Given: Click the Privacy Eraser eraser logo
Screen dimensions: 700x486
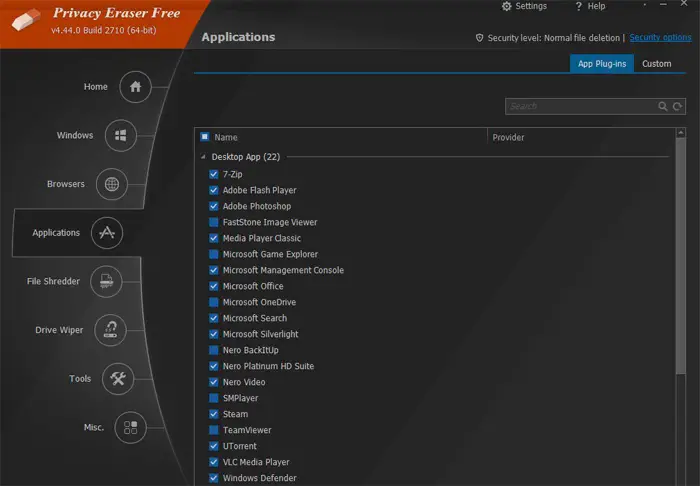Looking at the screenshot, I should [x=25, y=20].
